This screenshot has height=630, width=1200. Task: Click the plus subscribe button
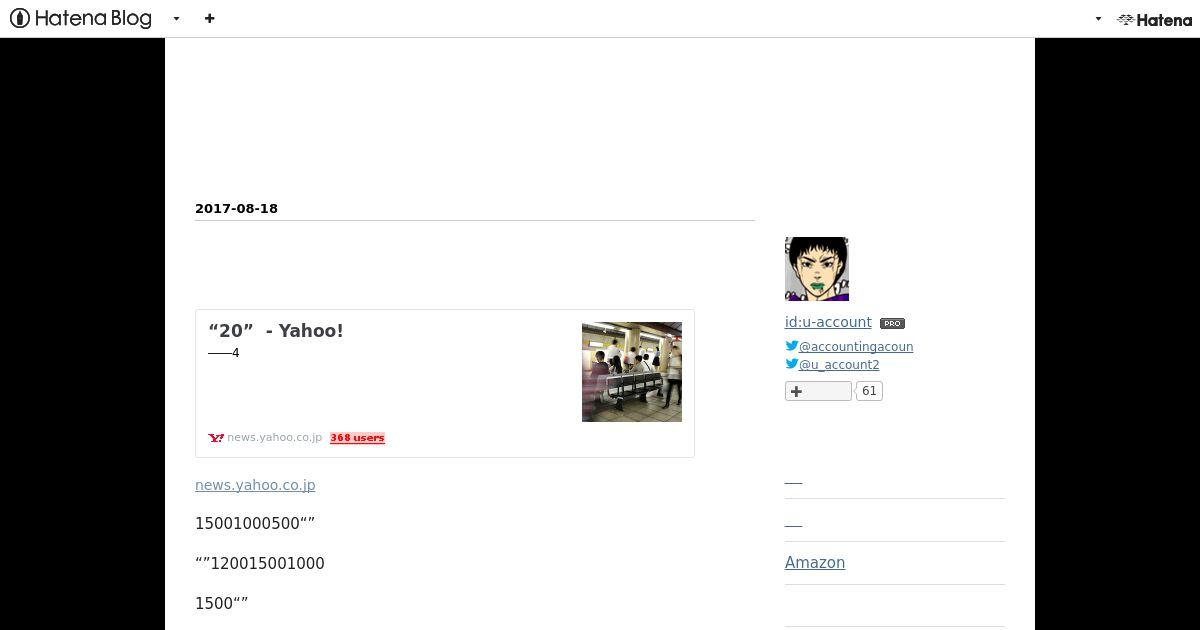(x=818, y=391)
